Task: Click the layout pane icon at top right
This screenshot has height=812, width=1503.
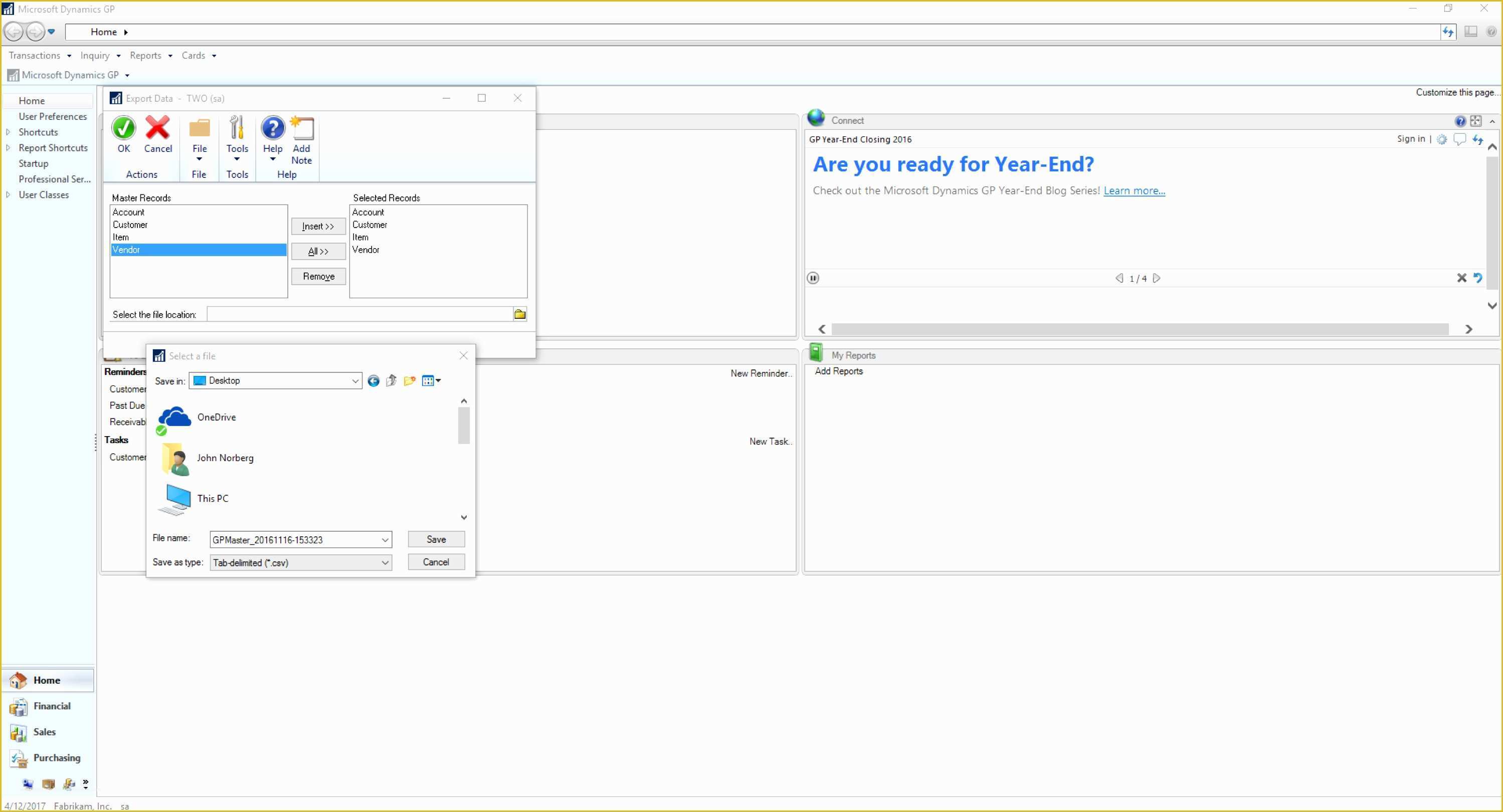Action: pyautogui.click(x=1470, y=32)
